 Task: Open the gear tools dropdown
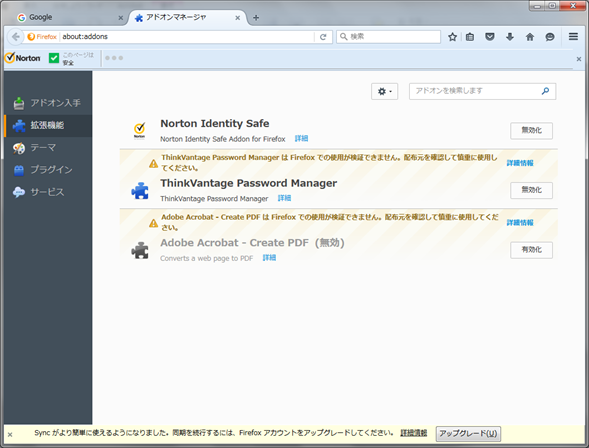pyautogui.click(x=384, y=91)
